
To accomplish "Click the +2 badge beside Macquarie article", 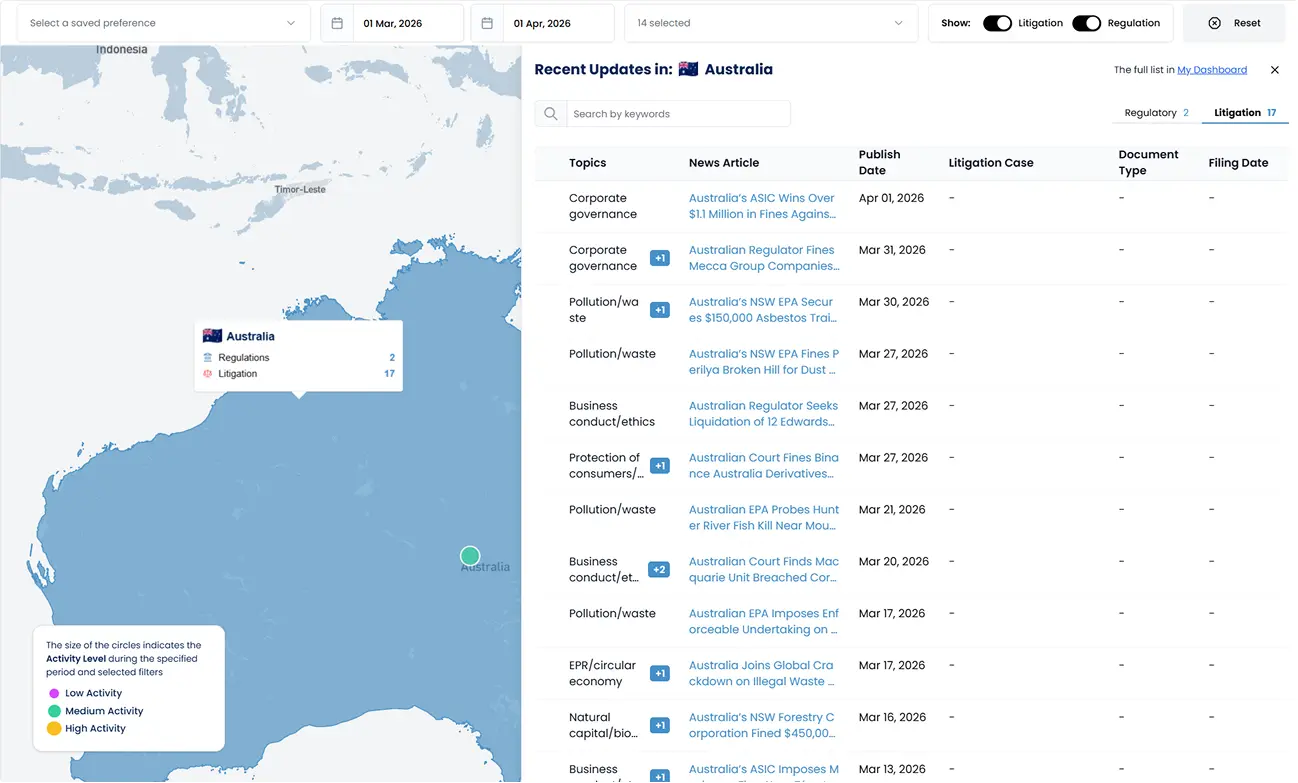I will (x=659, y=570).
